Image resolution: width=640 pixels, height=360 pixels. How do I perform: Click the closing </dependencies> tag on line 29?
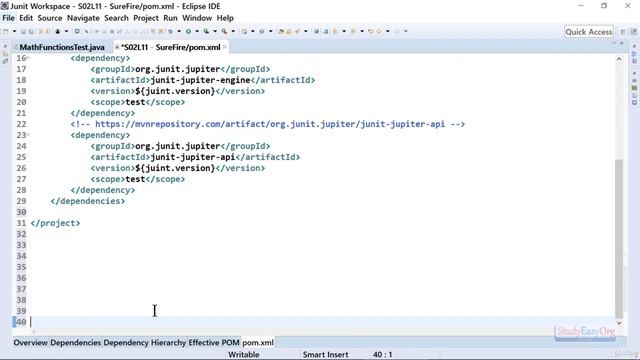(x=88, y=201)
